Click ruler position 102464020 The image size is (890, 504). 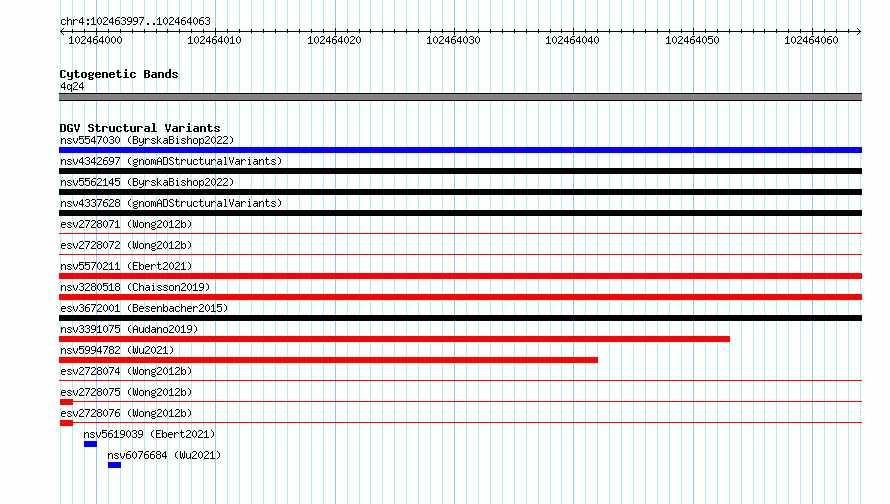(334, 40)
